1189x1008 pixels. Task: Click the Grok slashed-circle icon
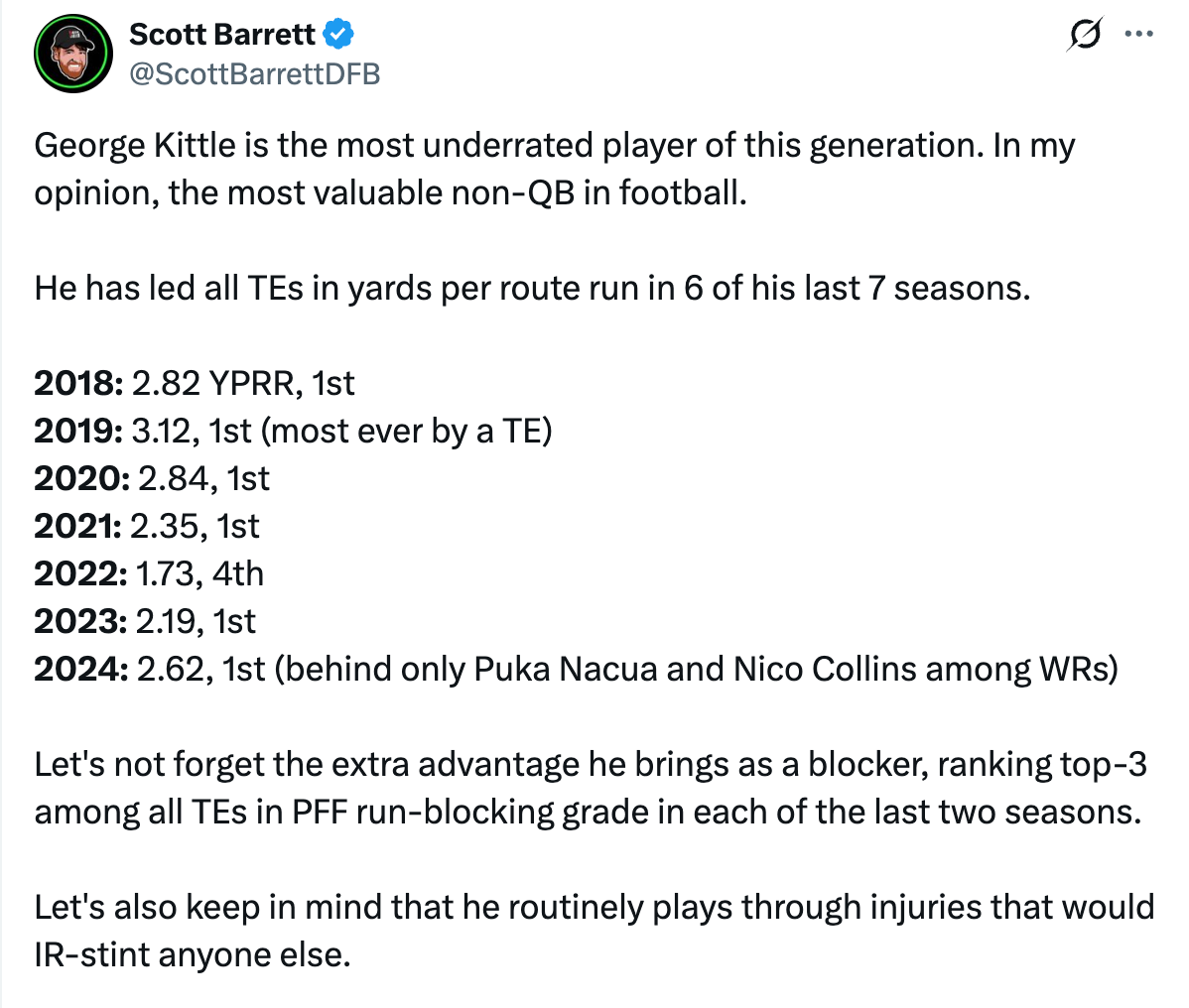[1084, 35]
